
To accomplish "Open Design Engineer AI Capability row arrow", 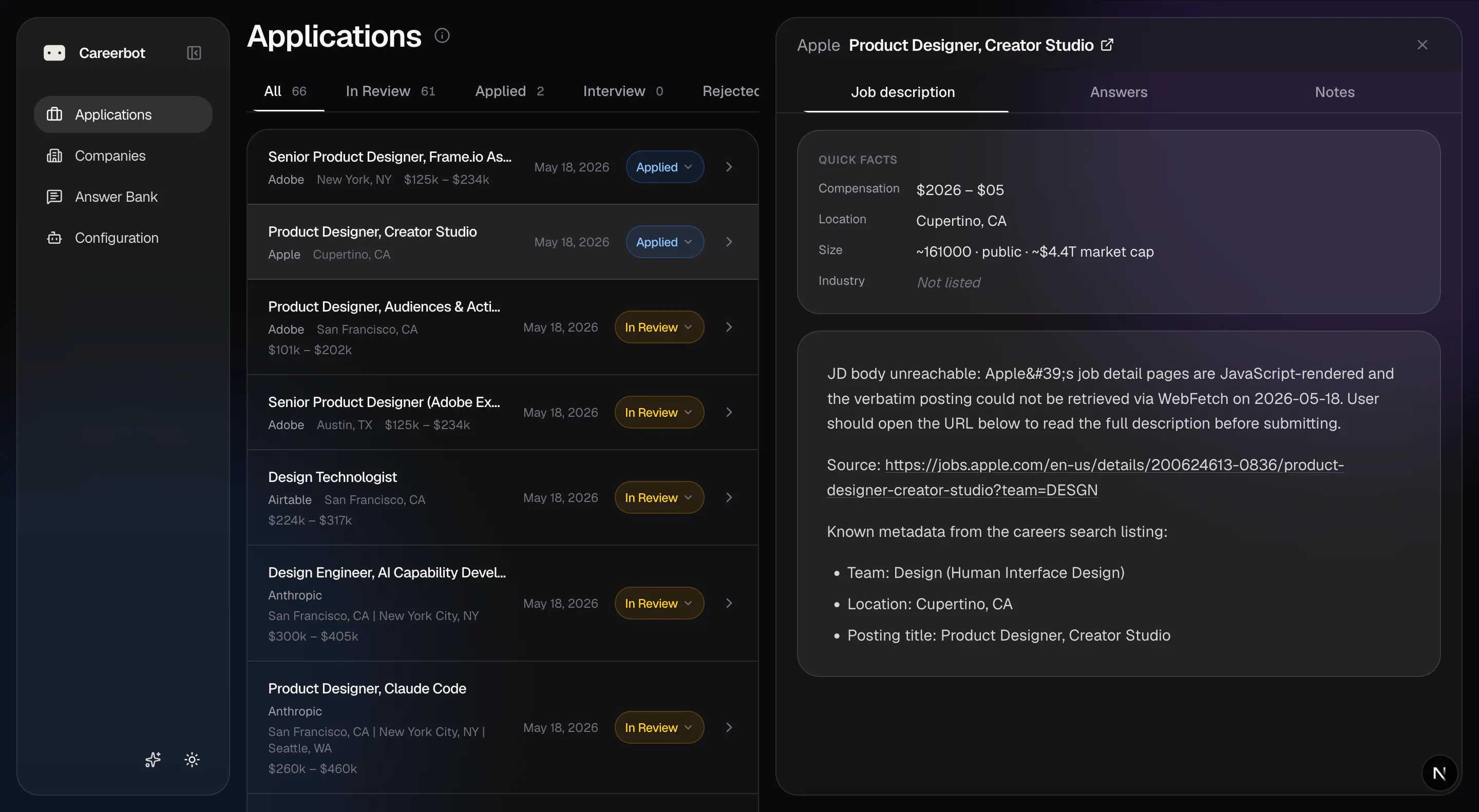I will tap(729, 603).
